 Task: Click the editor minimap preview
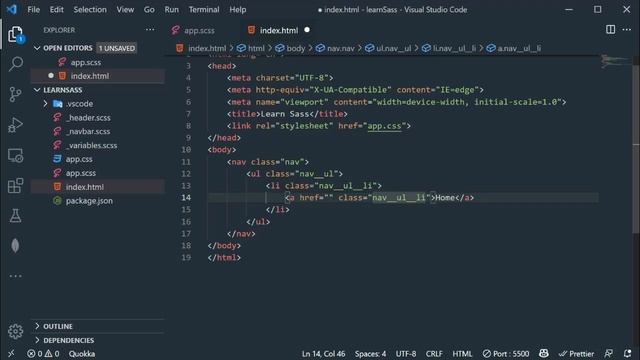[x=616, y=61]
